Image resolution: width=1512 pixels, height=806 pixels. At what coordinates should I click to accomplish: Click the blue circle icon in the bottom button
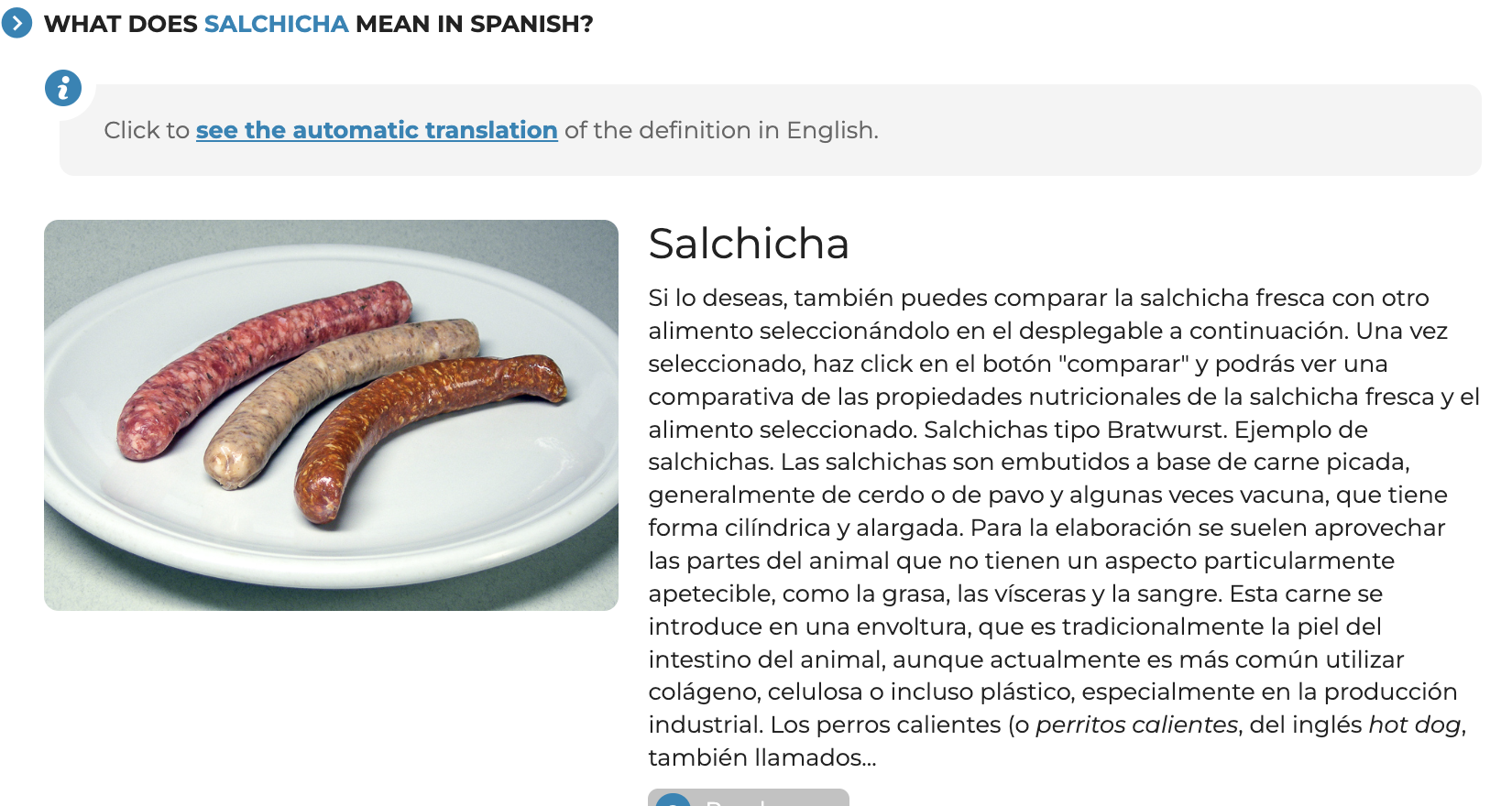click(x=674, y=800)
